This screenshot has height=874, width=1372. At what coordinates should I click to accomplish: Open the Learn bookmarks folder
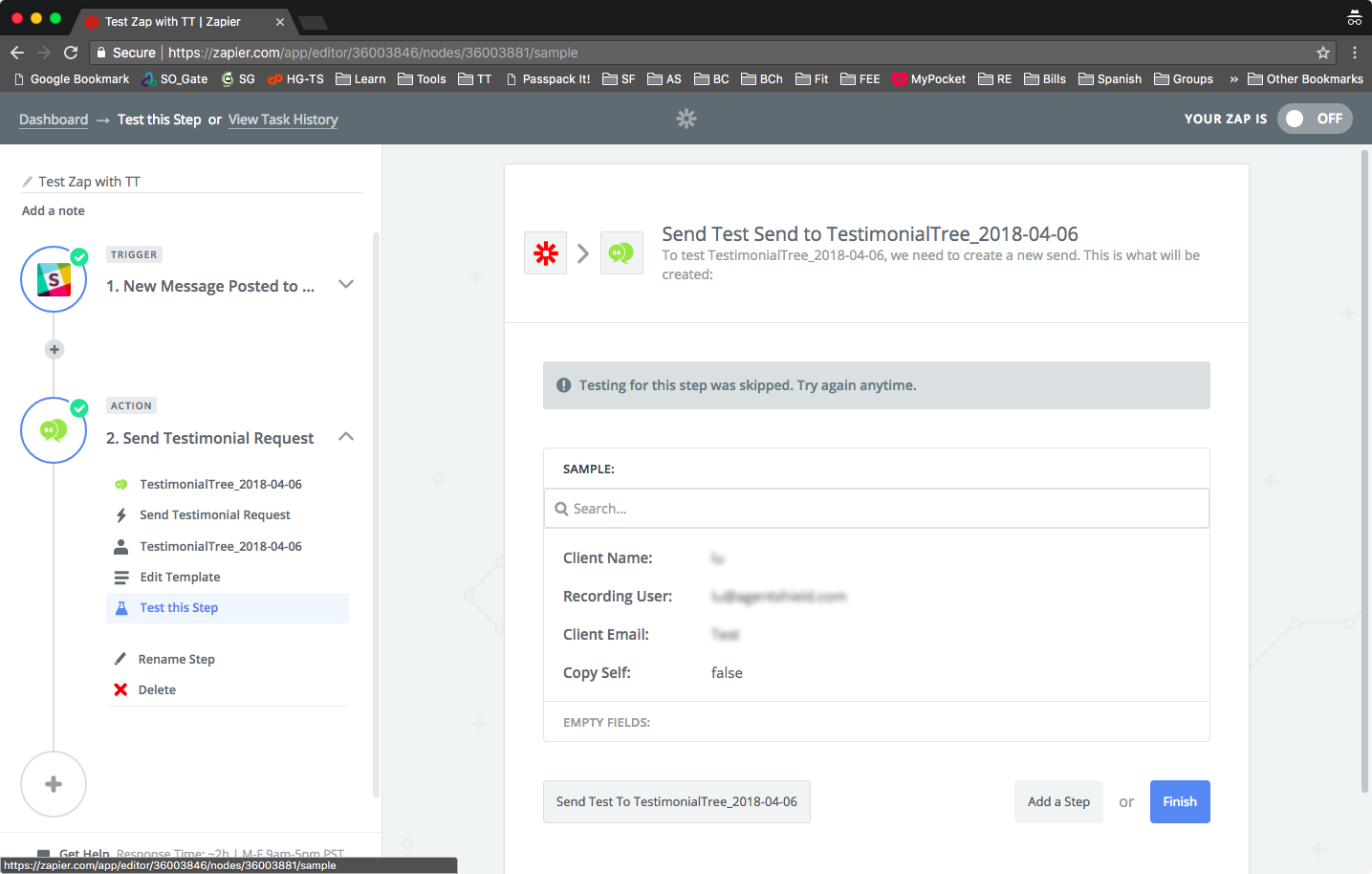coord(360,79)
